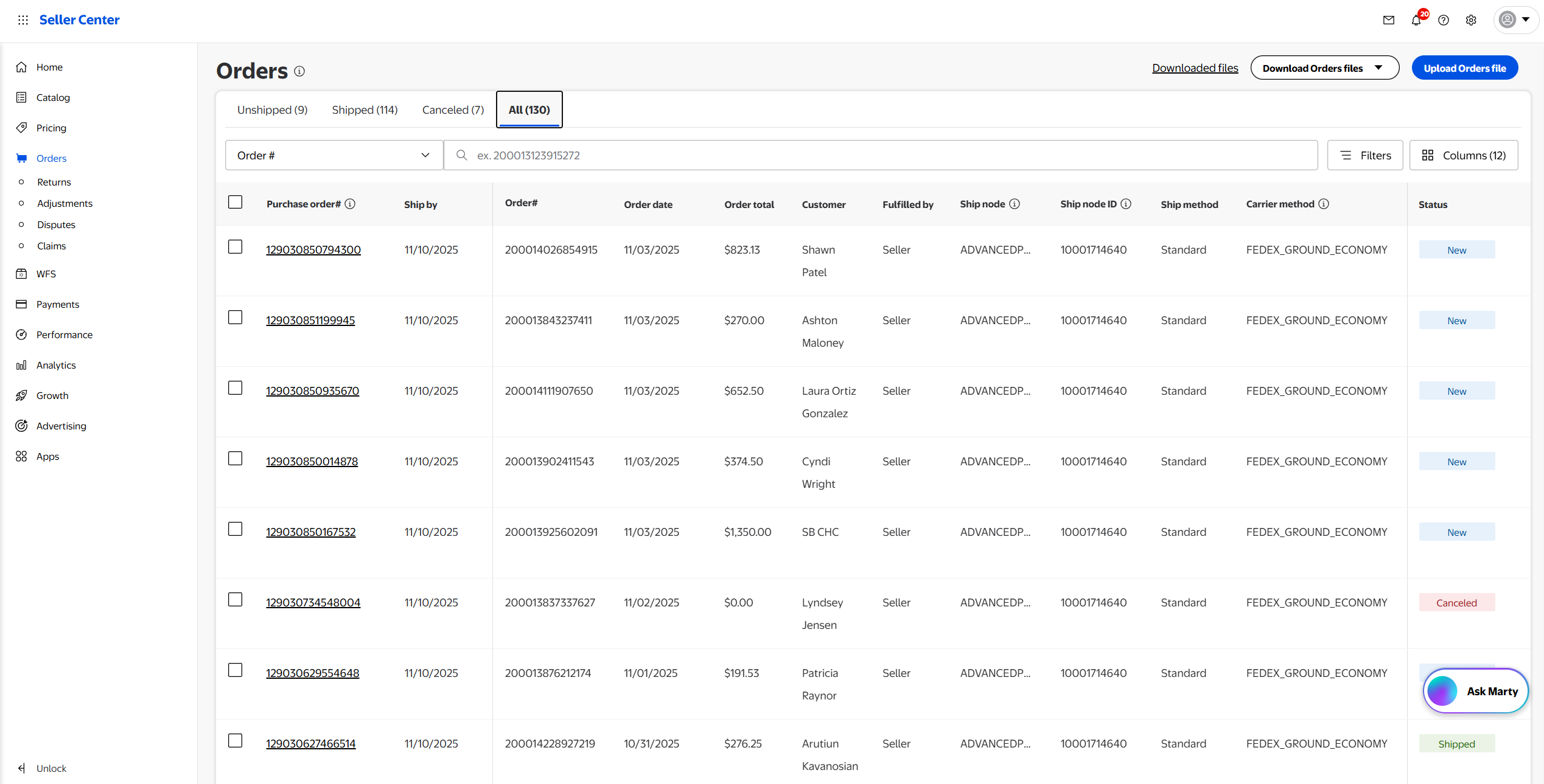The height and width of the screenshot is (784, 1544).
Task: Switch to the Shipped (114) tab
Action: pos(365,110)
